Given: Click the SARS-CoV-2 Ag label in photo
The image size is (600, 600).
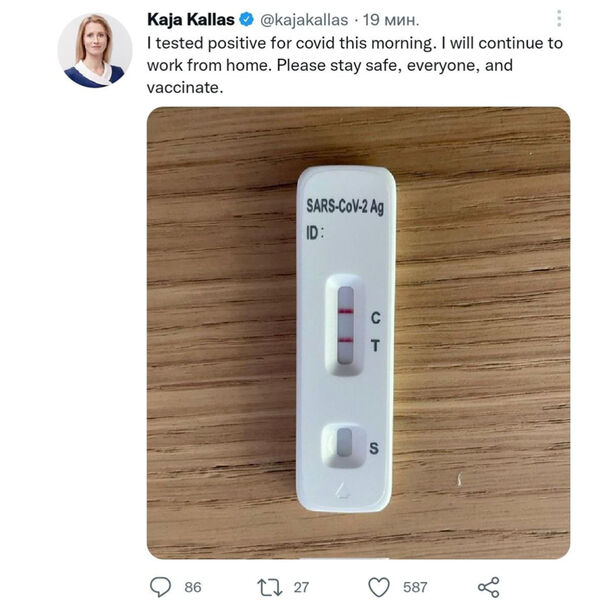Looking at the screenshot, I should (x=345, y=207).
